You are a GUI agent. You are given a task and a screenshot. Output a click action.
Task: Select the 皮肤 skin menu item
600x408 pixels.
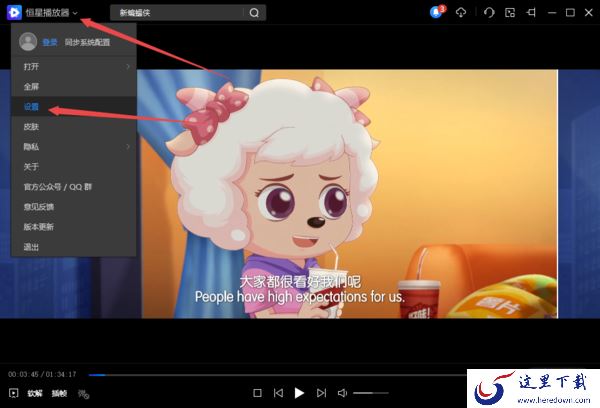tap(74, 127)
